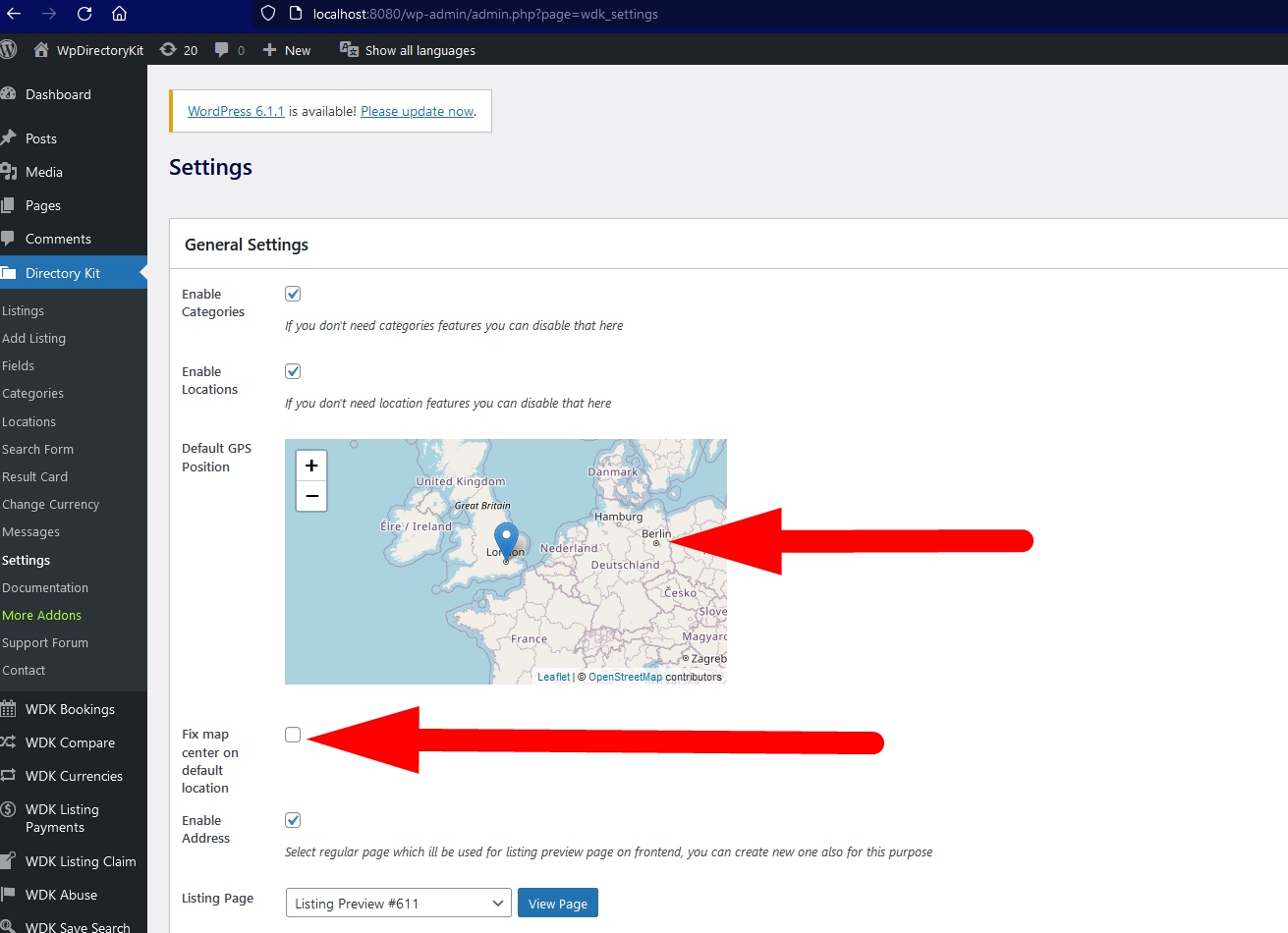Uncheck the Enable Categories checkbox
Screen dimensions: 1288x933
click(293, 294)
